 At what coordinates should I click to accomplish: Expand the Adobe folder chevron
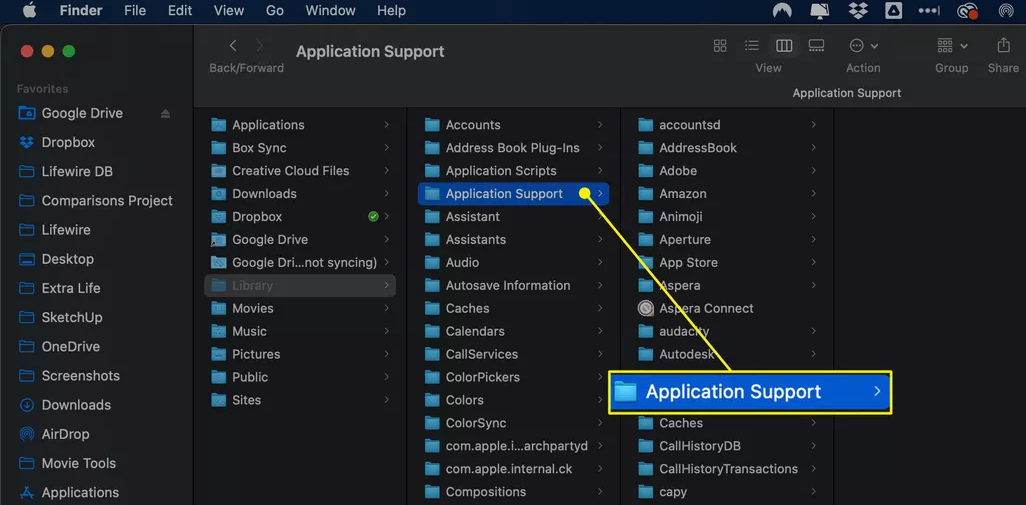pos(813,171)
